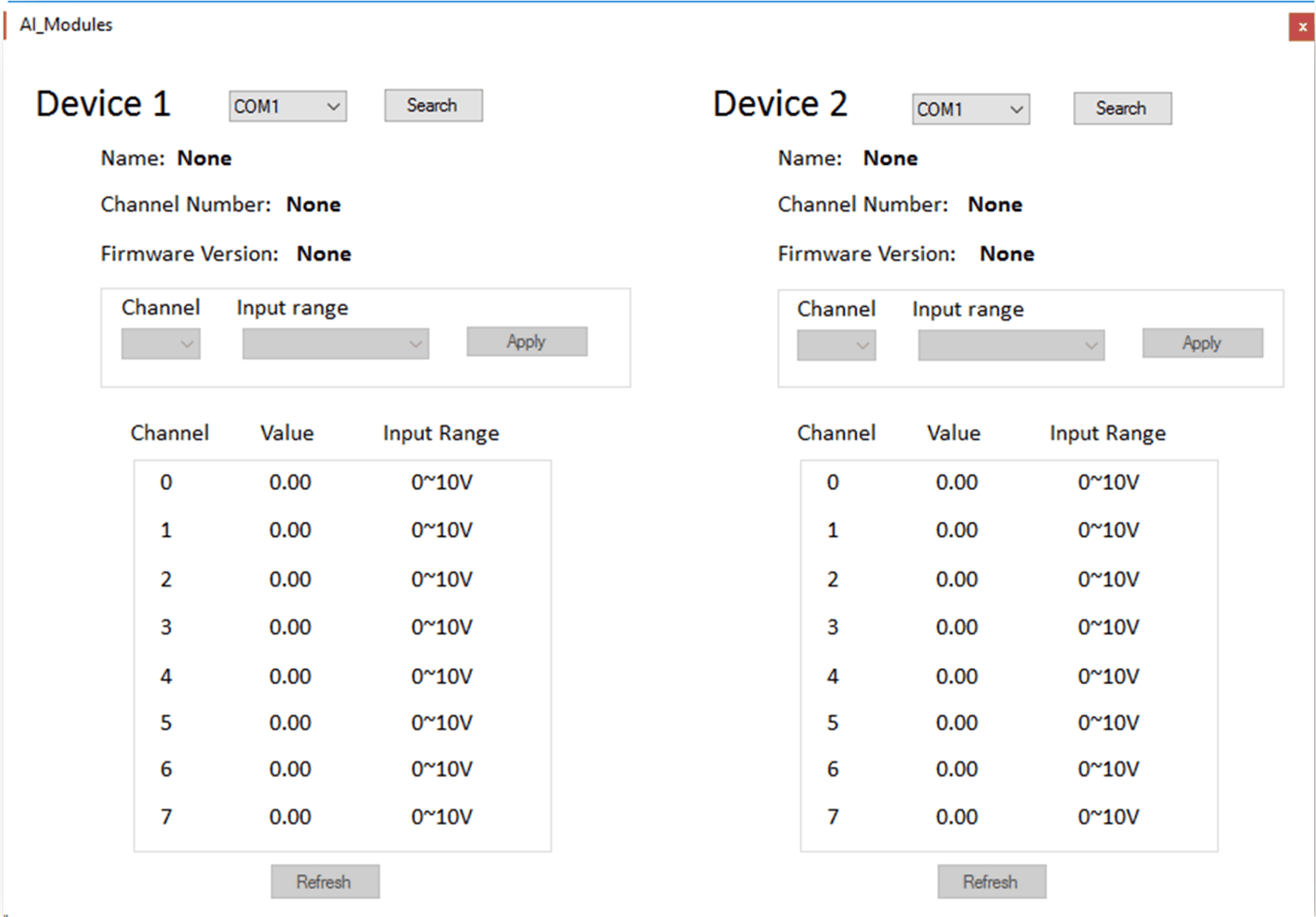Refresh Device 1 channel values
The image size is (1316, 917).
pyautogui.click(x=325, y=882)
